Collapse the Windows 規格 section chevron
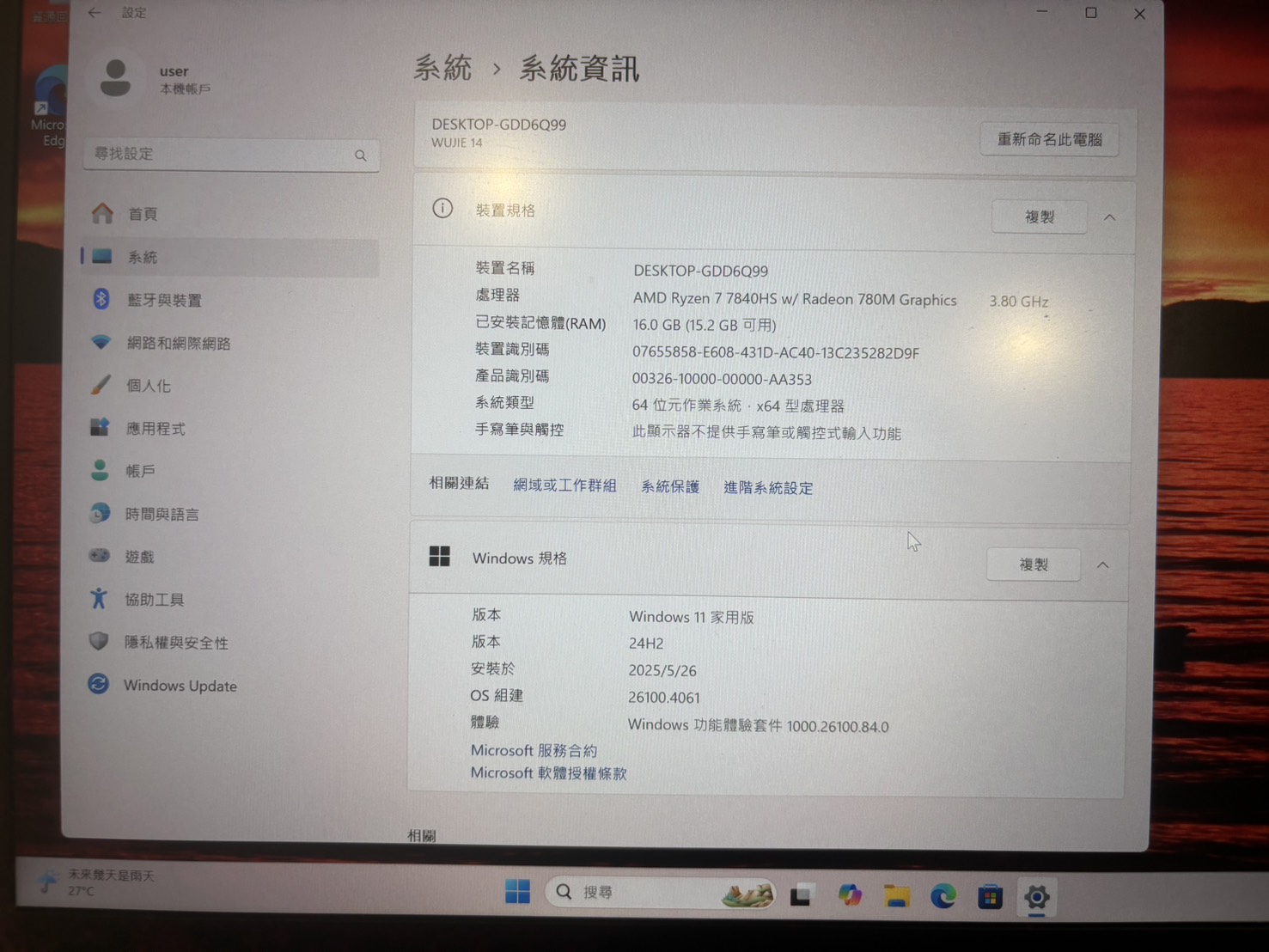Image resolution: width=1269 pixels, height=952 pixels. coord(1103,565)
